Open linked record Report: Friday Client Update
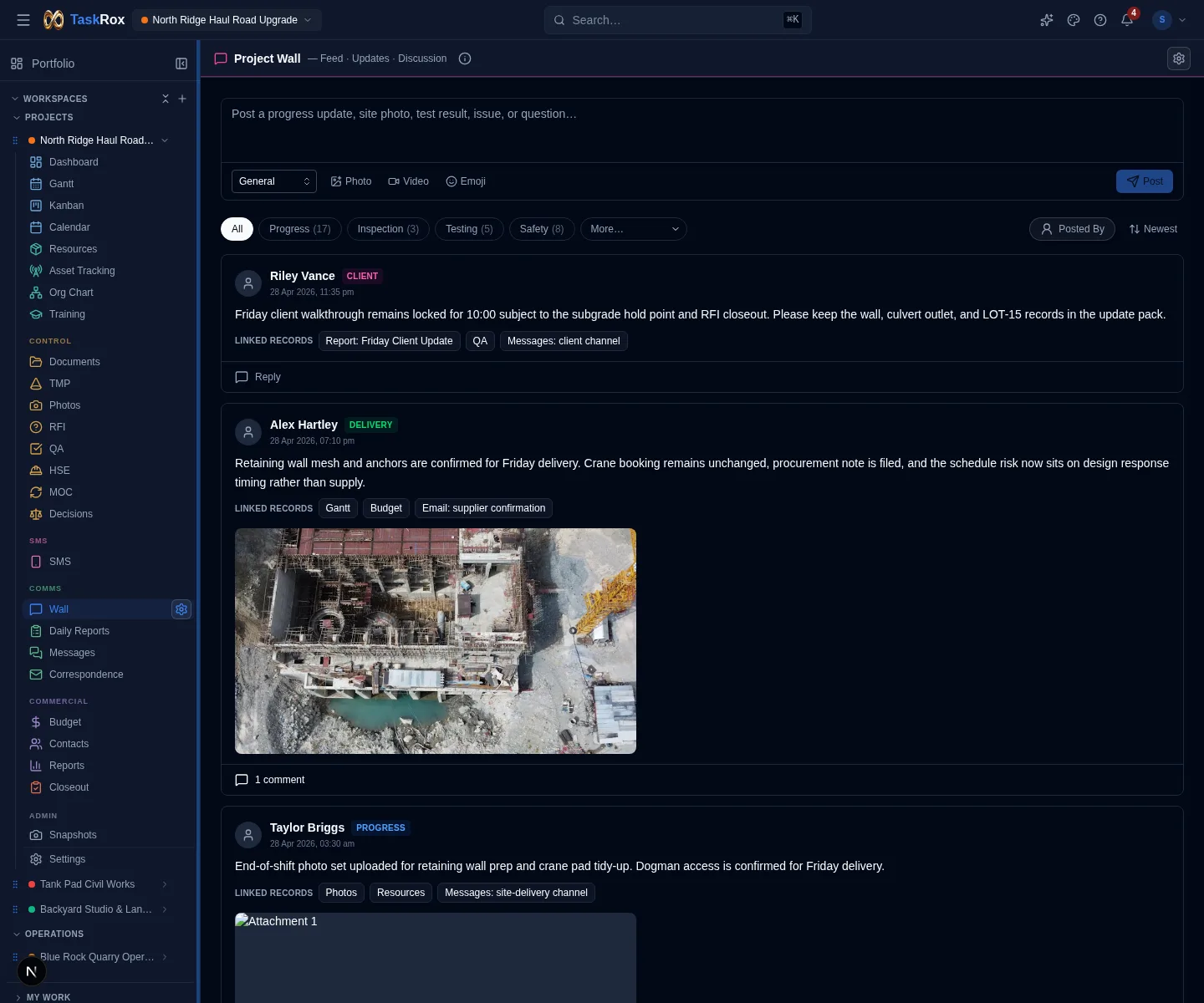 tap(389, 341)
